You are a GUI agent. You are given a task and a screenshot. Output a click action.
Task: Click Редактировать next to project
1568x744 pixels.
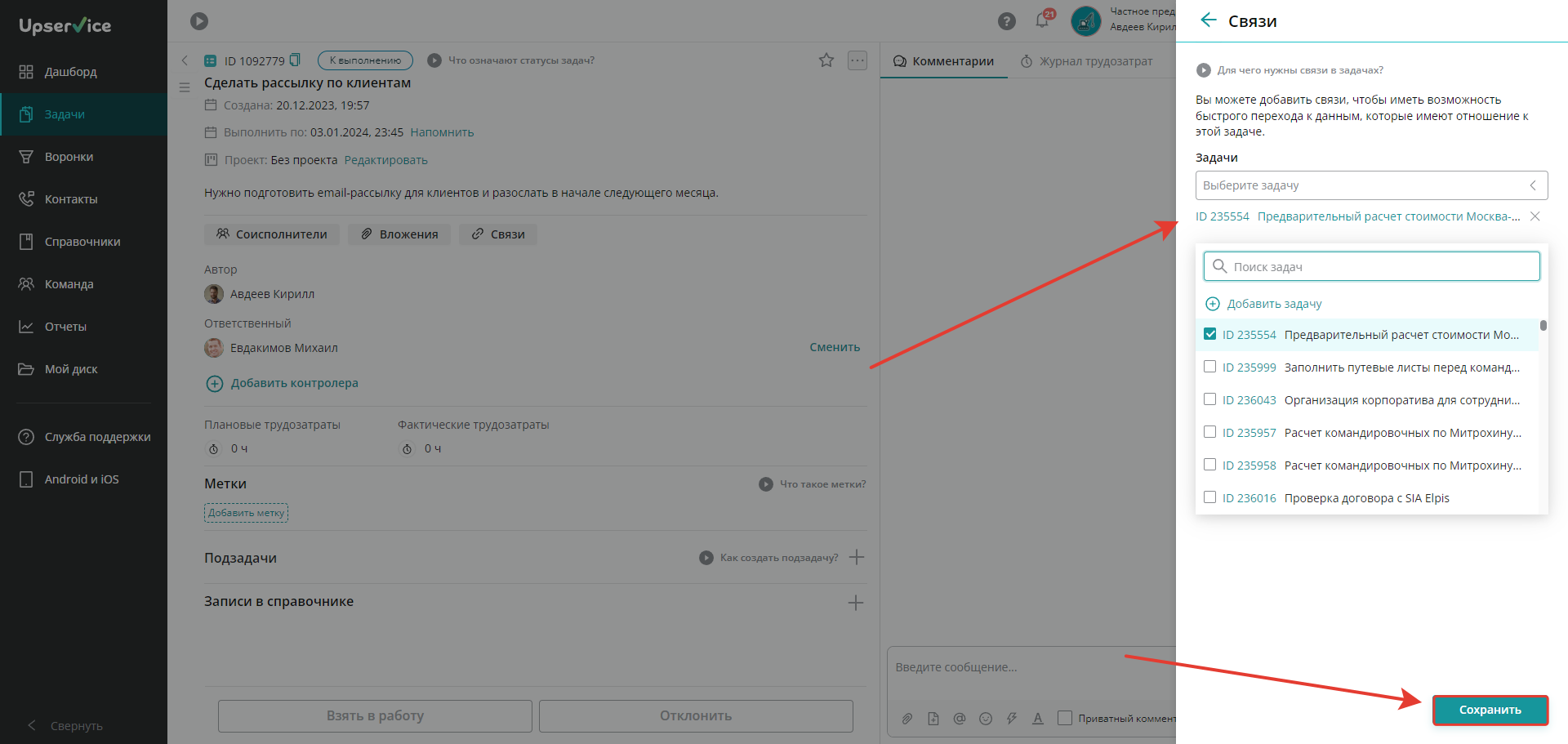click(x=386, y=160)
